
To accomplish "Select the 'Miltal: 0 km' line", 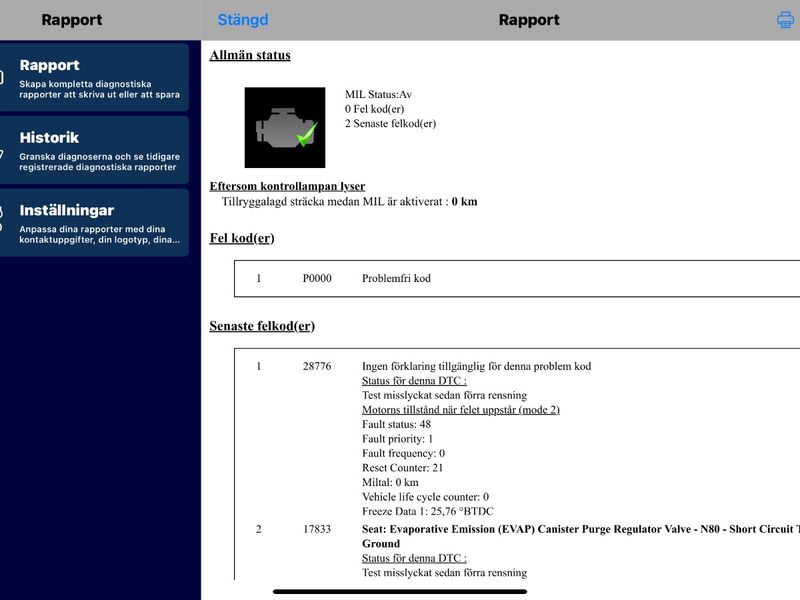I will (390, 482).
